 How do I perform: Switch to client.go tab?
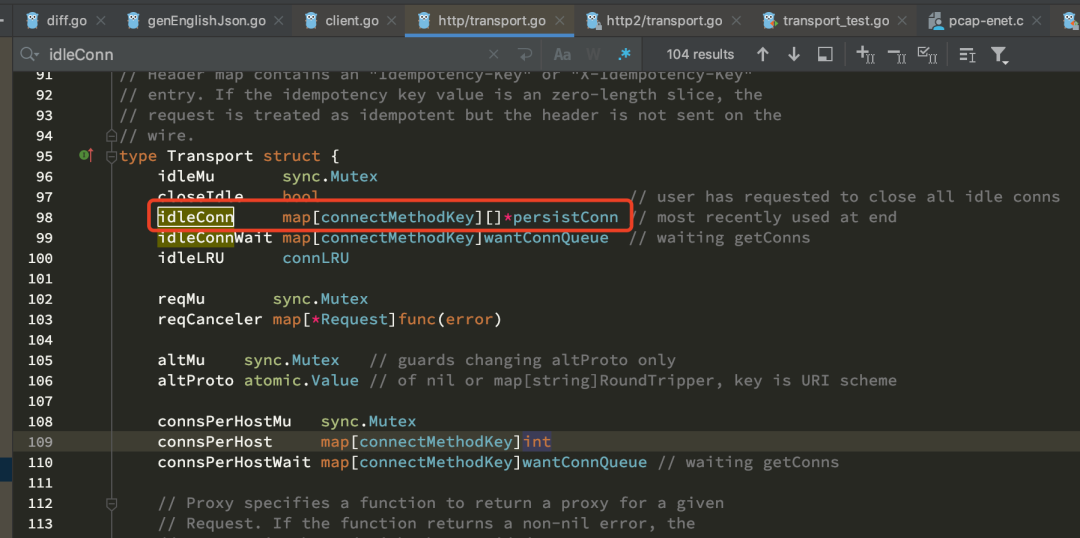click(x=352, y=21)
